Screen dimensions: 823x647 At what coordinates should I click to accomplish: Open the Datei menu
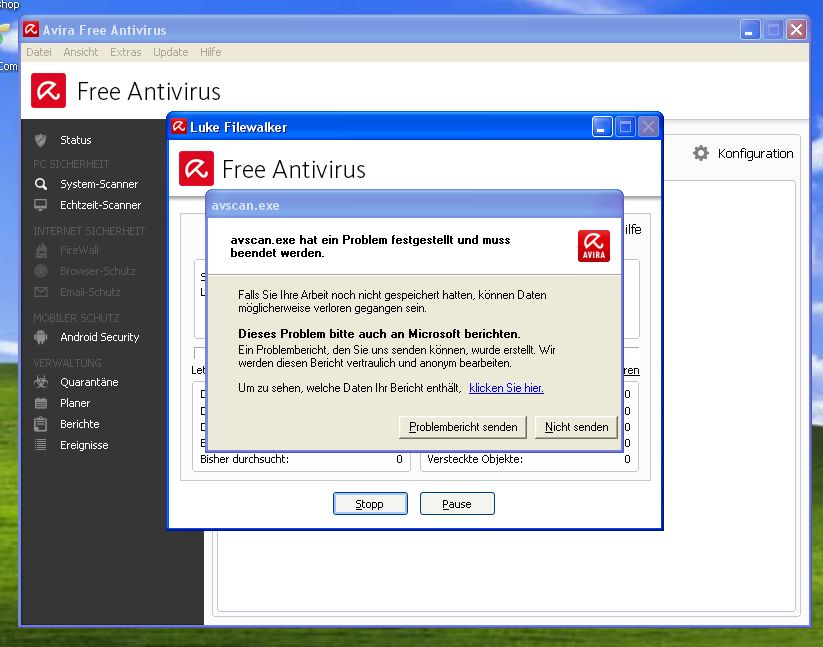(39, 52)
